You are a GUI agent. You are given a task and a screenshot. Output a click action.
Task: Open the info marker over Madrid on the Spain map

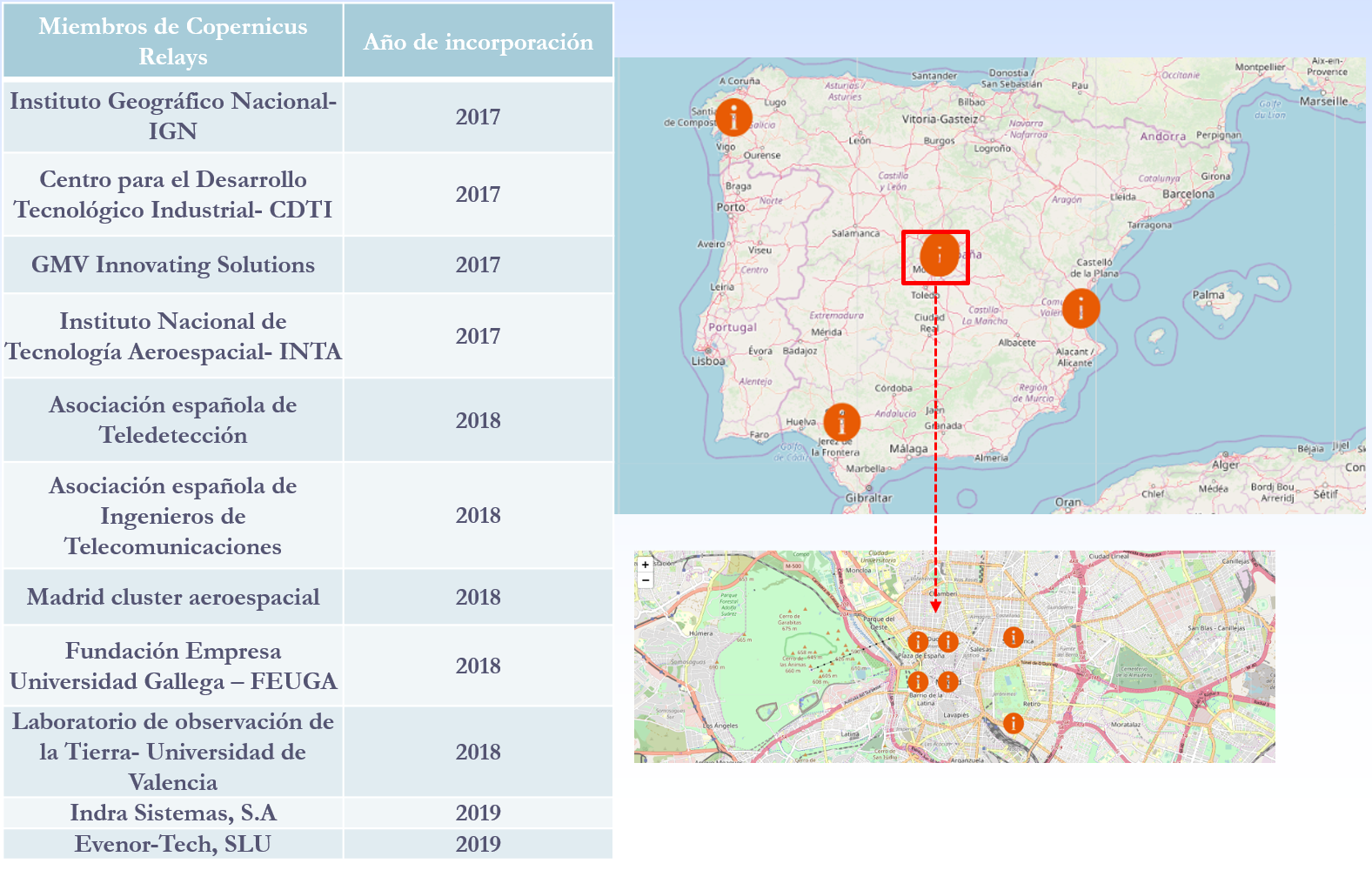click(939, 256)
